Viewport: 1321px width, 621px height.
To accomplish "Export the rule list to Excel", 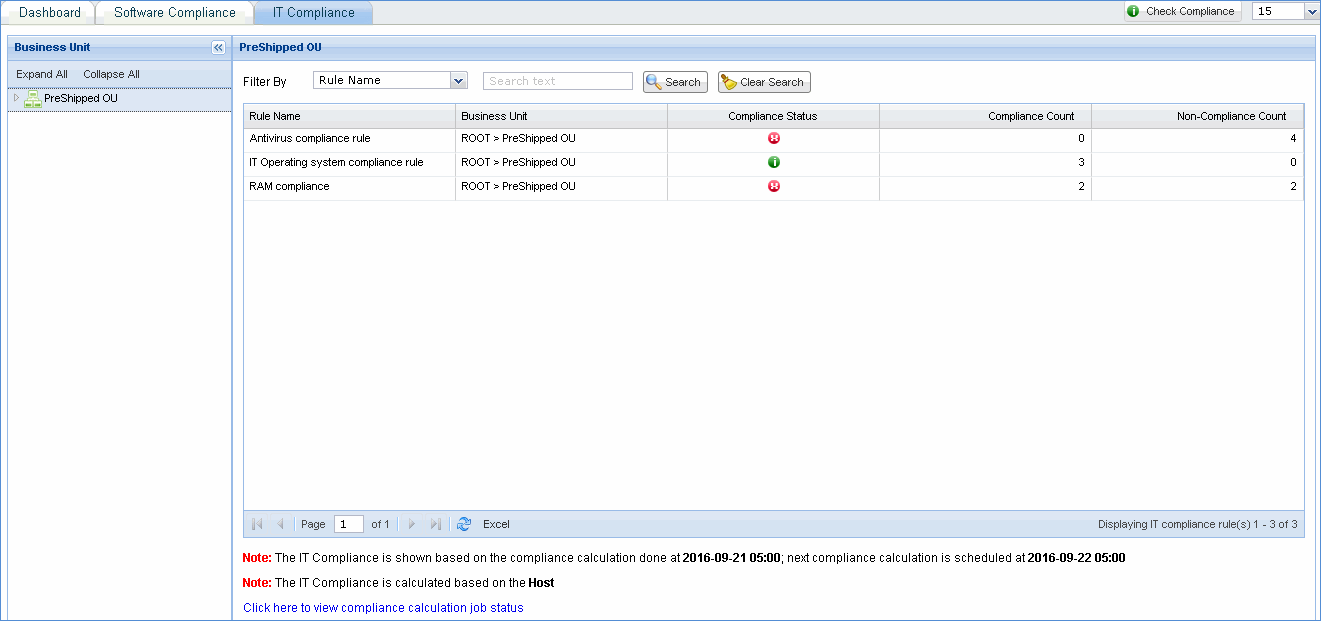I will tap(496, 524).
